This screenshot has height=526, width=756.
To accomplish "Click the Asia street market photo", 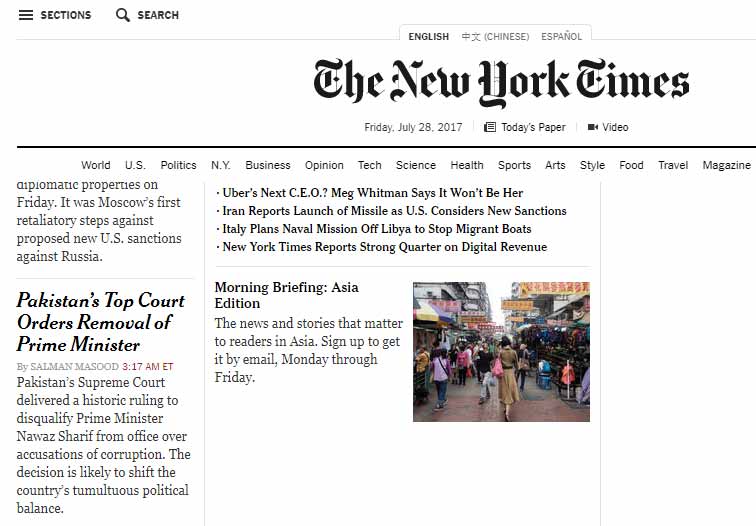I will click(x=501, y=351).
